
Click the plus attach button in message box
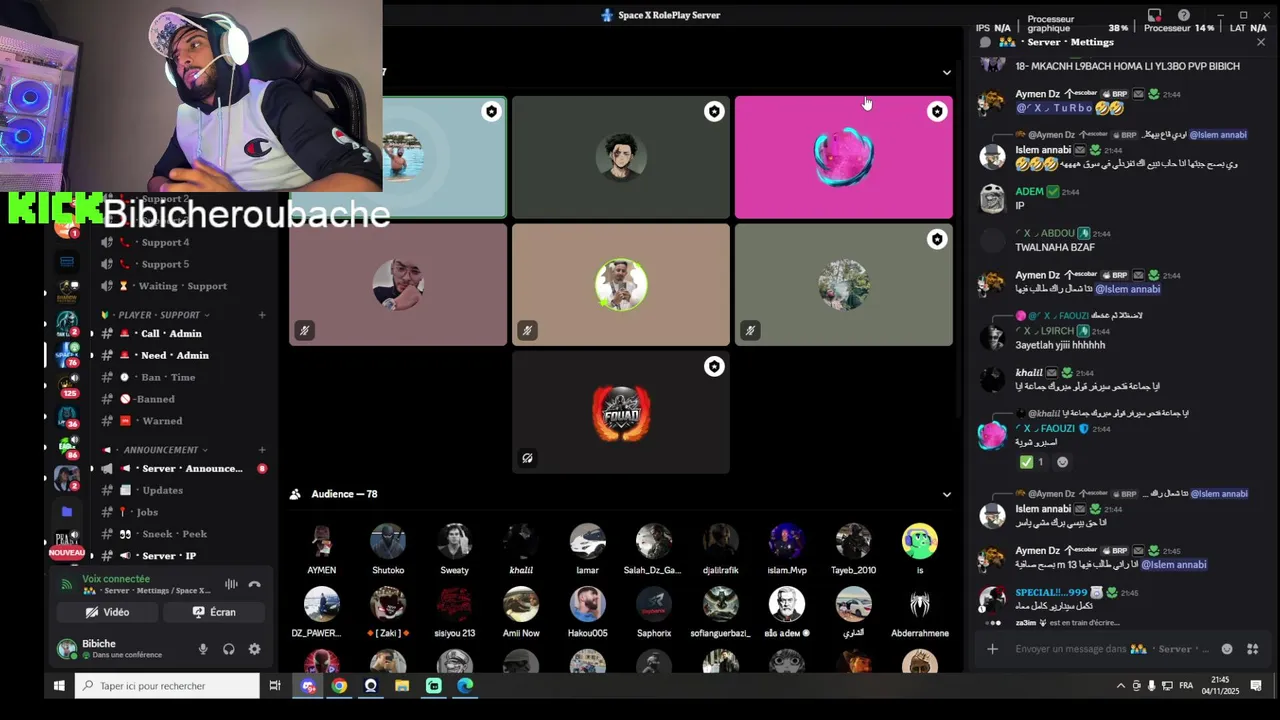[992, 649]
